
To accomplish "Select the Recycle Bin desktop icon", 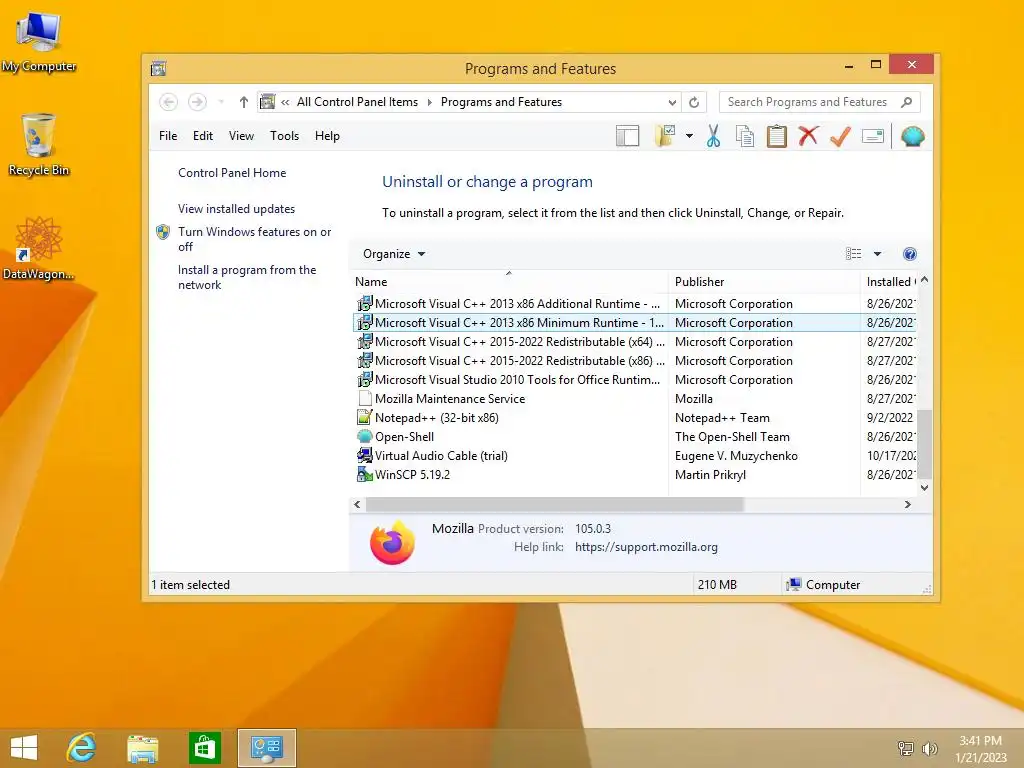I will click(x=39, y=145).
